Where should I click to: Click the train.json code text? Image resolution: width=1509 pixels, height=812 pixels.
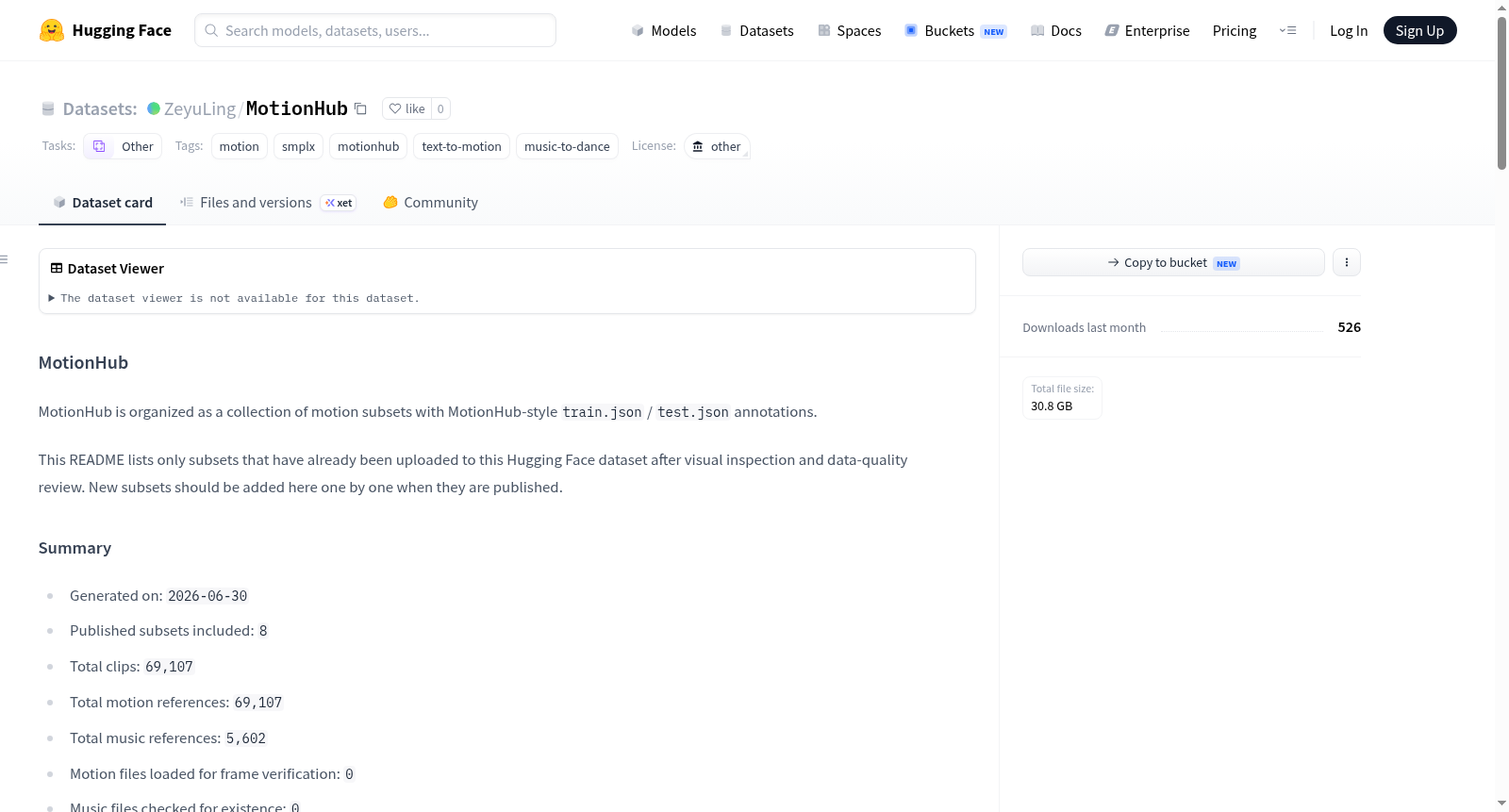tap(602, 412)
